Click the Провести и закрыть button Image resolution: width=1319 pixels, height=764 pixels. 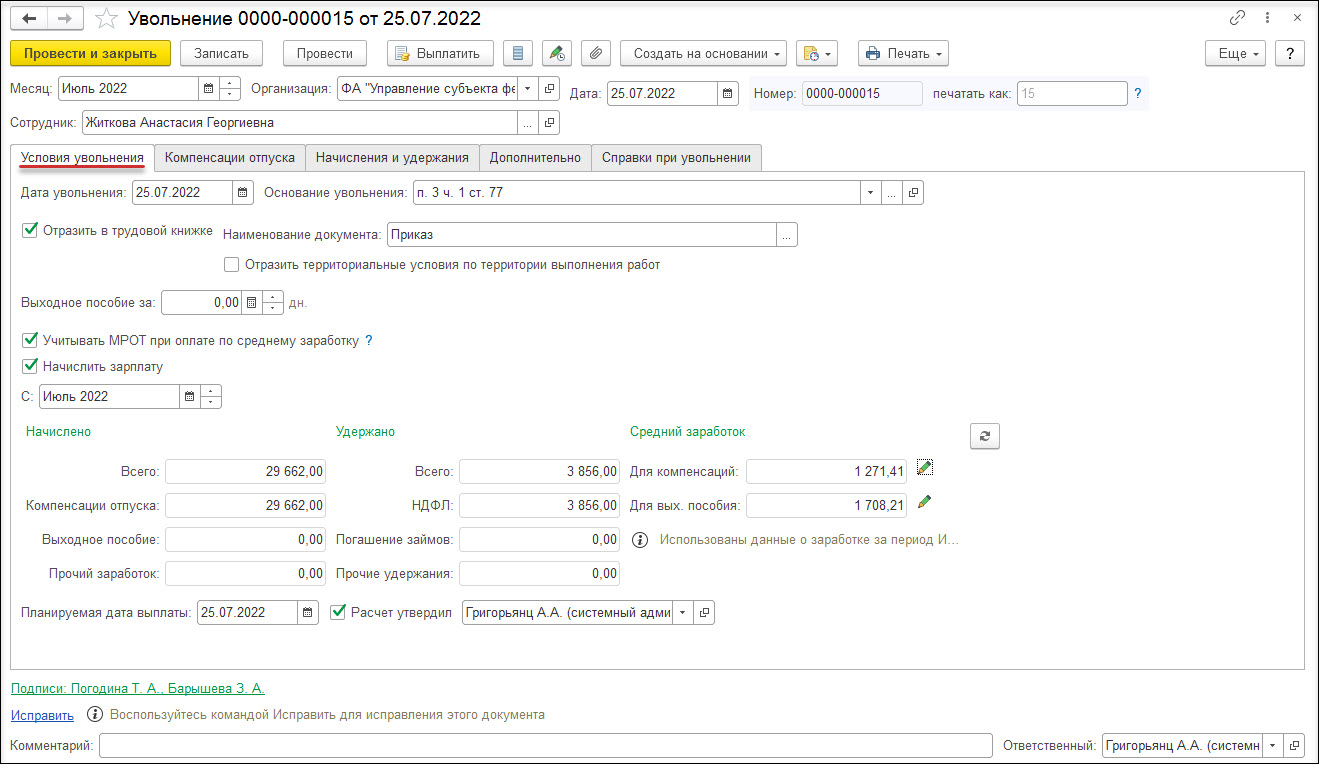point(90,53)
